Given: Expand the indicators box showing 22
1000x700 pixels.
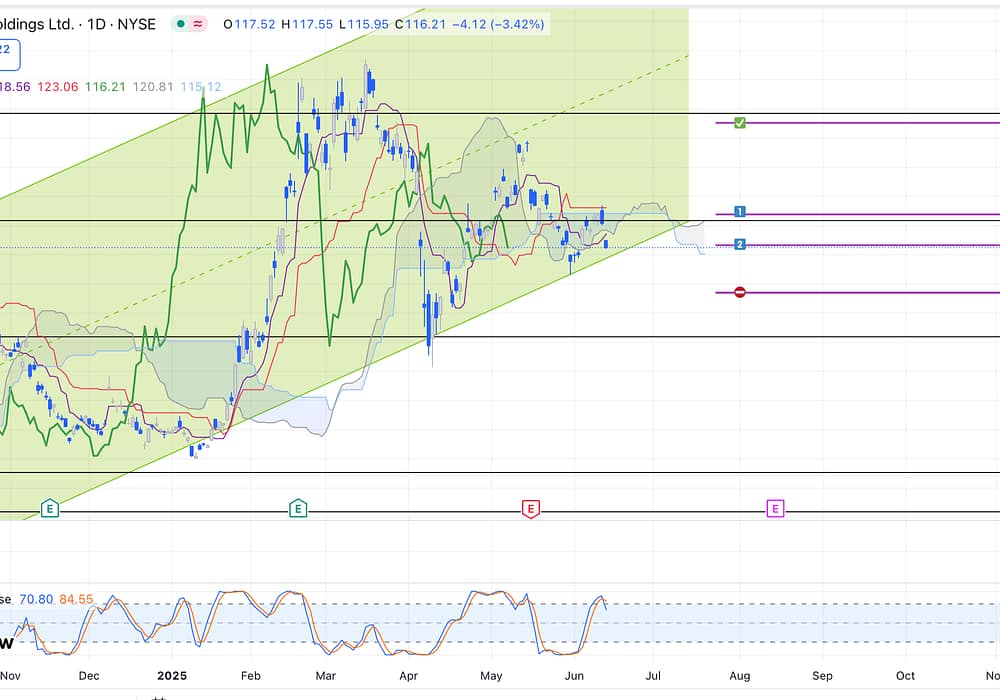Looking at the screenshot, I should pos(7,48).
